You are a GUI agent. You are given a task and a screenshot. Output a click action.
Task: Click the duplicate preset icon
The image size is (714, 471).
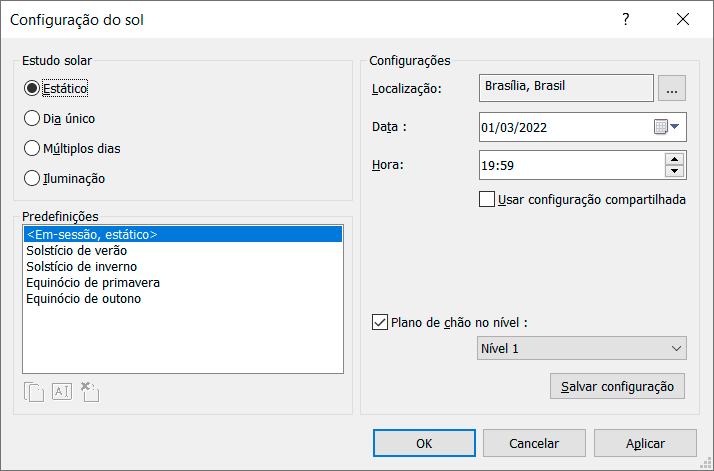[34, 392]
